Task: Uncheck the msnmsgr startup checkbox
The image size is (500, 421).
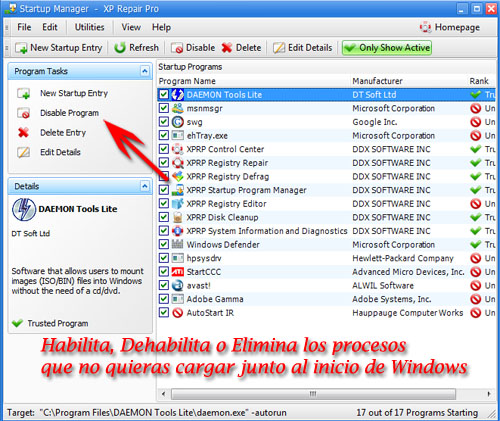Action: tap(163, 108)
